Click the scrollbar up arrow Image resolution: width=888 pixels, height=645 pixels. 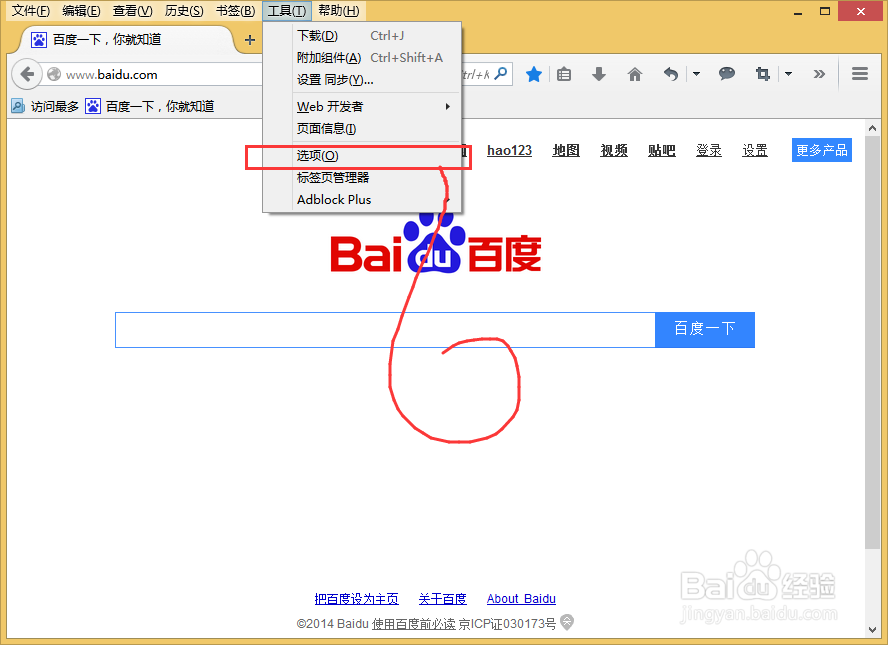click(872, 129)
